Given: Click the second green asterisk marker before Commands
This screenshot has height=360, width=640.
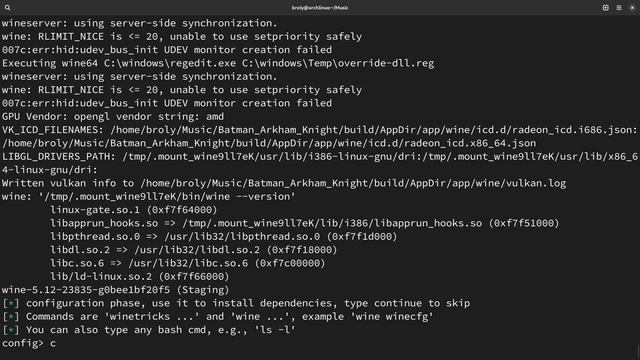Looking at the screenshot, I should coord(11,317).
